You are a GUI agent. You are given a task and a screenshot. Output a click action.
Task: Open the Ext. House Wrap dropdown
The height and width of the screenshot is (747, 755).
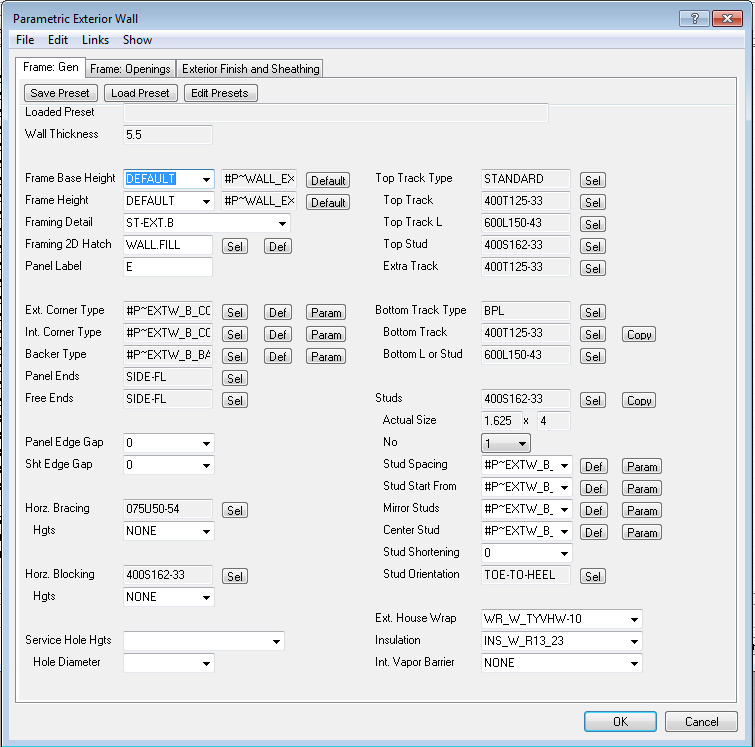pyautogui.click(x=633, y=619)
